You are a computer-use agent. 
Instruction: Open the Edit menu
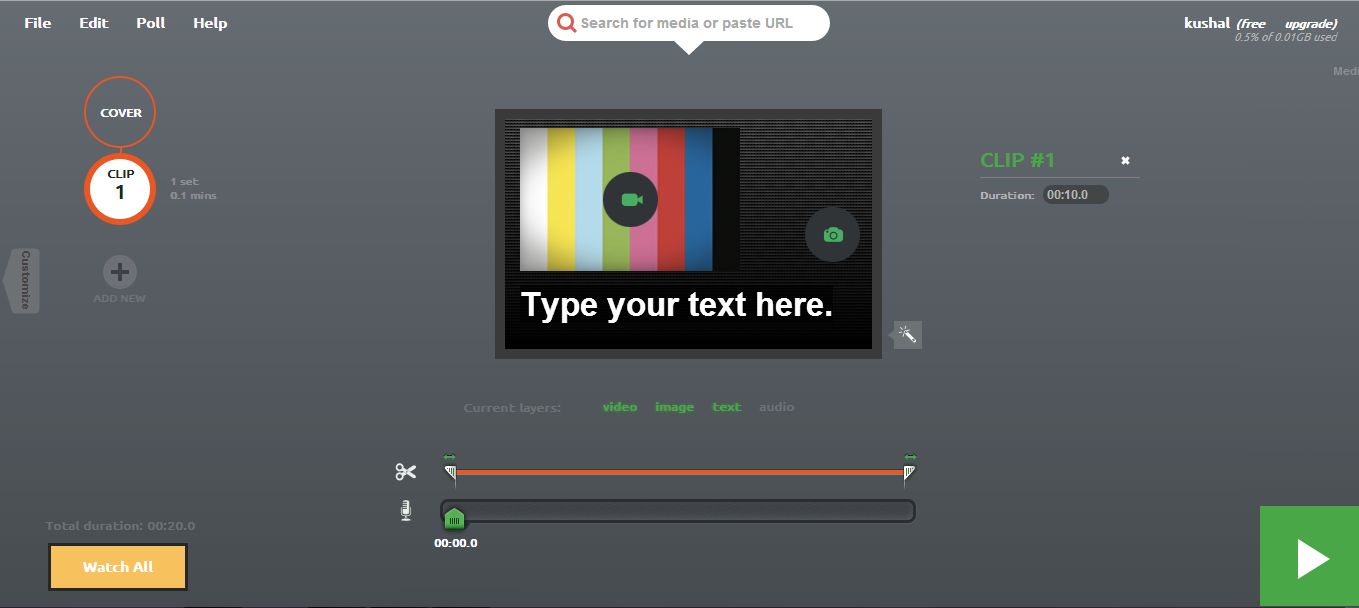(x=94, y=23)
